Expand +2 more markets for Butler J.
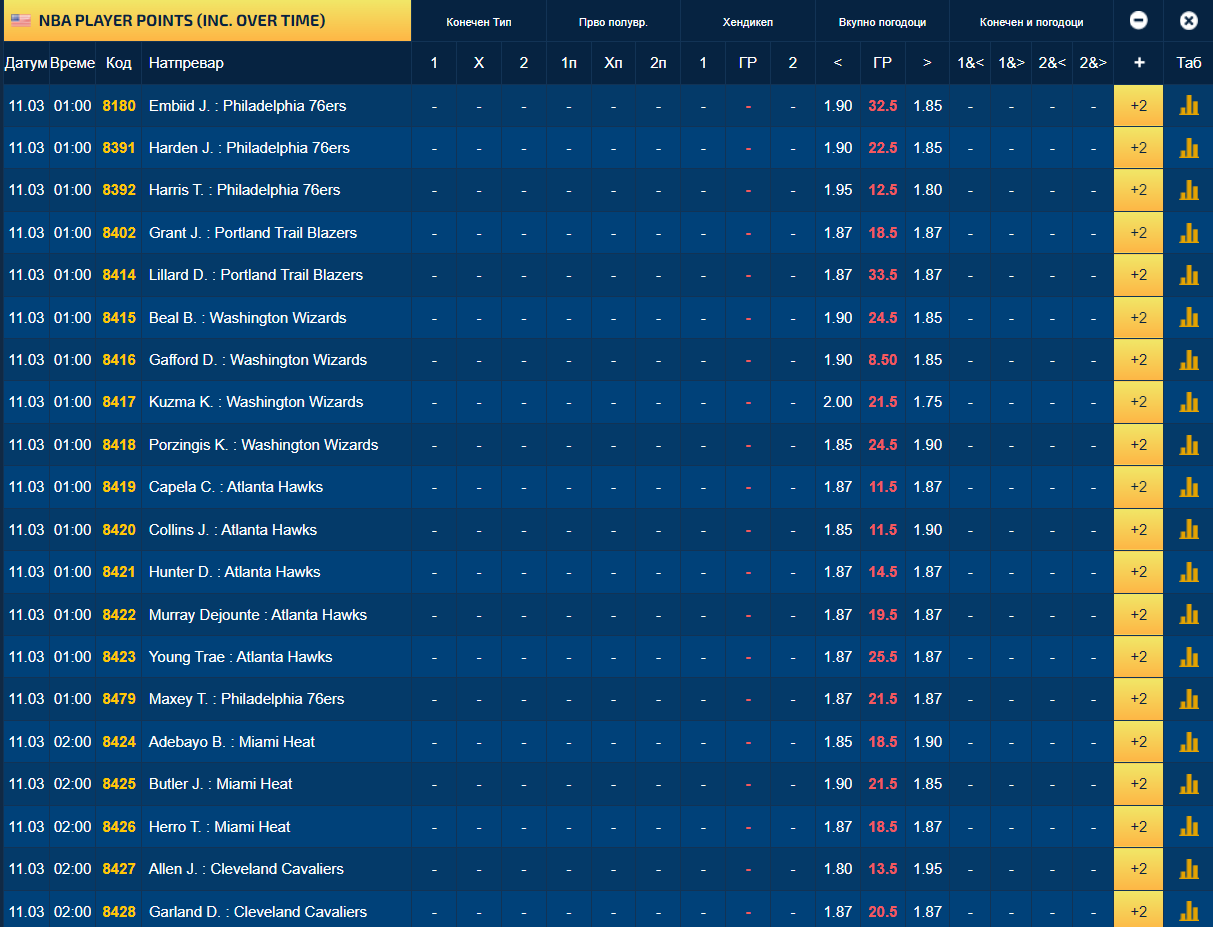 (1138, 784)
